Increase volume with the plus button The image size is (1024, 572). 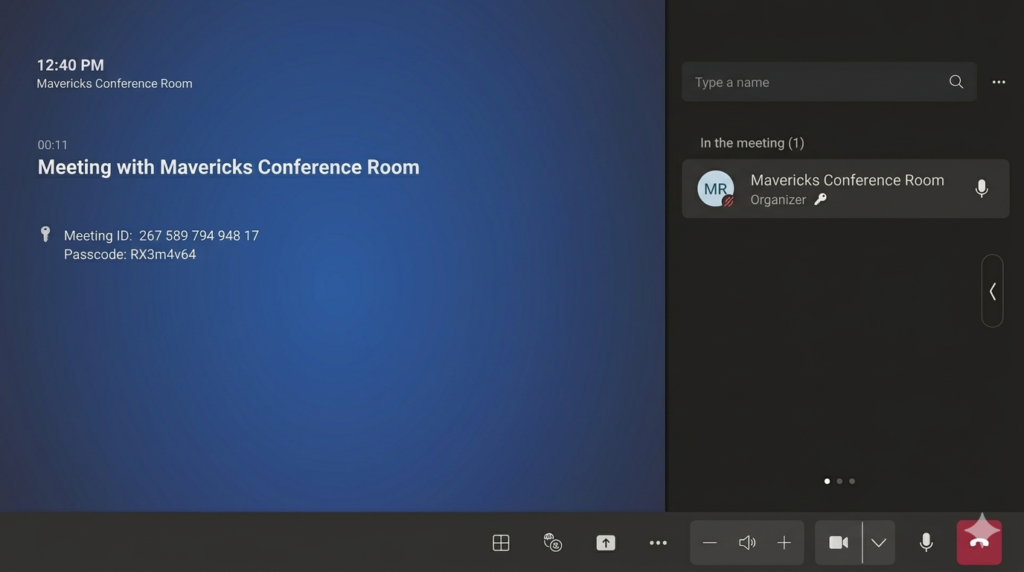pyautogui.click(x=784, y=542)
